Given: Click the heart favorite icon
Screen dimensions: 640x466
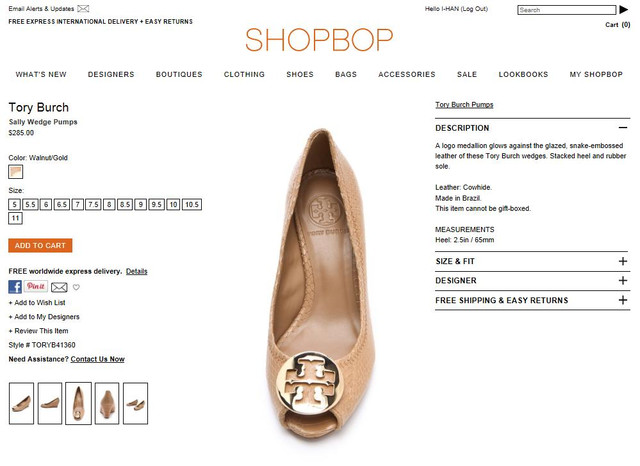Looking at the screenshot, I should 76,287.
